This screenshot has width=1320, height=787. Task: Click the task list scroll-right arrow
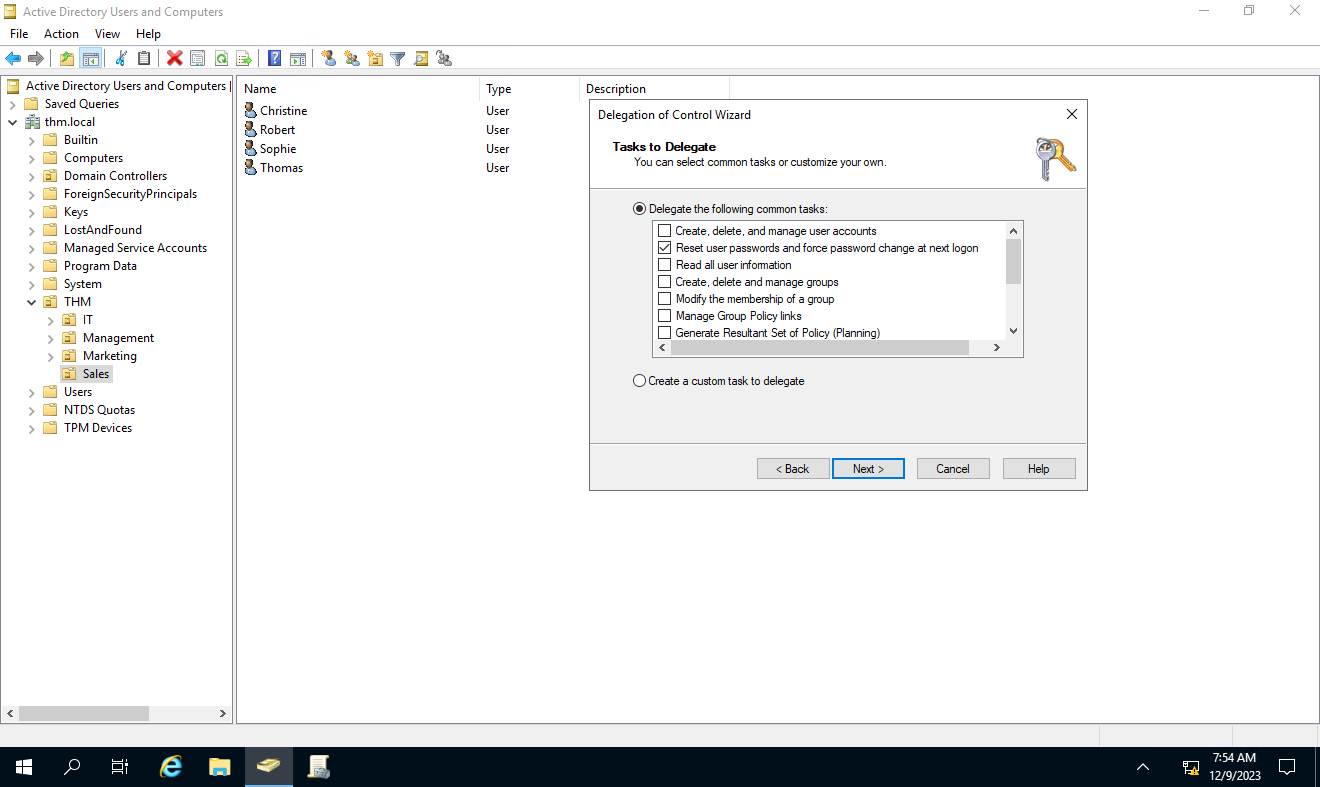click(x=997, y=348)
